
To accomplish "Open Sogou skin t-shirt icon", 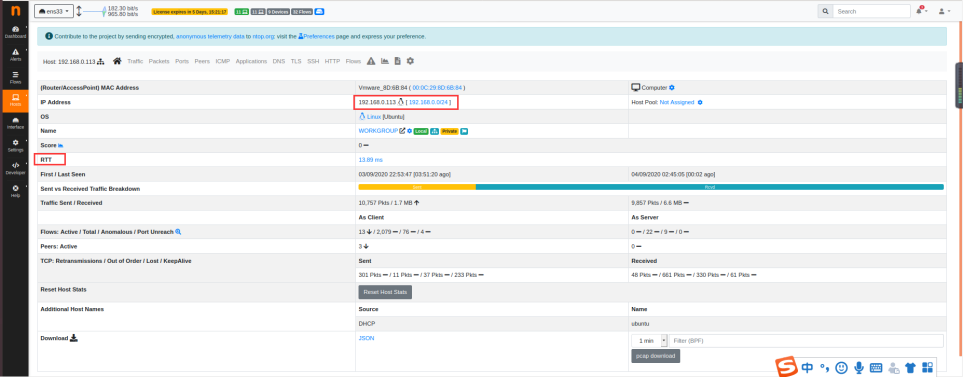I will point(911,368).
